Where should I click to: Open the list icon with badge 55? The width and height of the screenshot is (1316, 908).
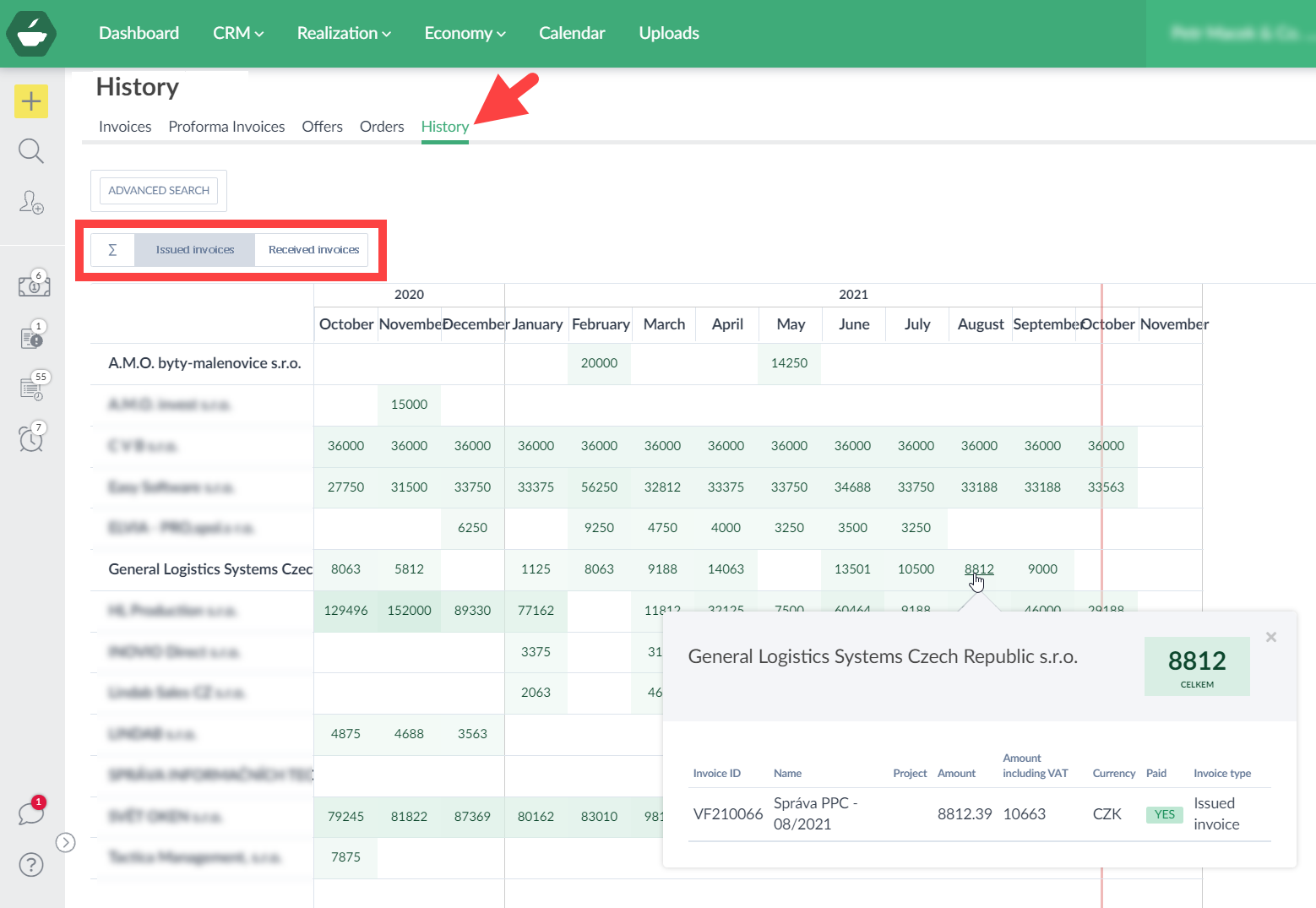pos(33,386)
